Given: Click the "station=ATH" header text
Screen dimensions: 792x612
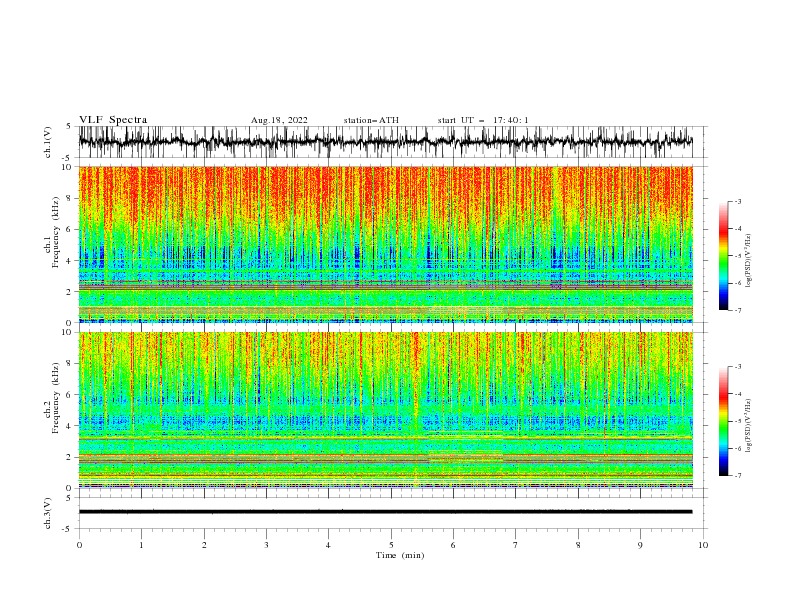Looking at the screenshot, I should pos(371,120).
